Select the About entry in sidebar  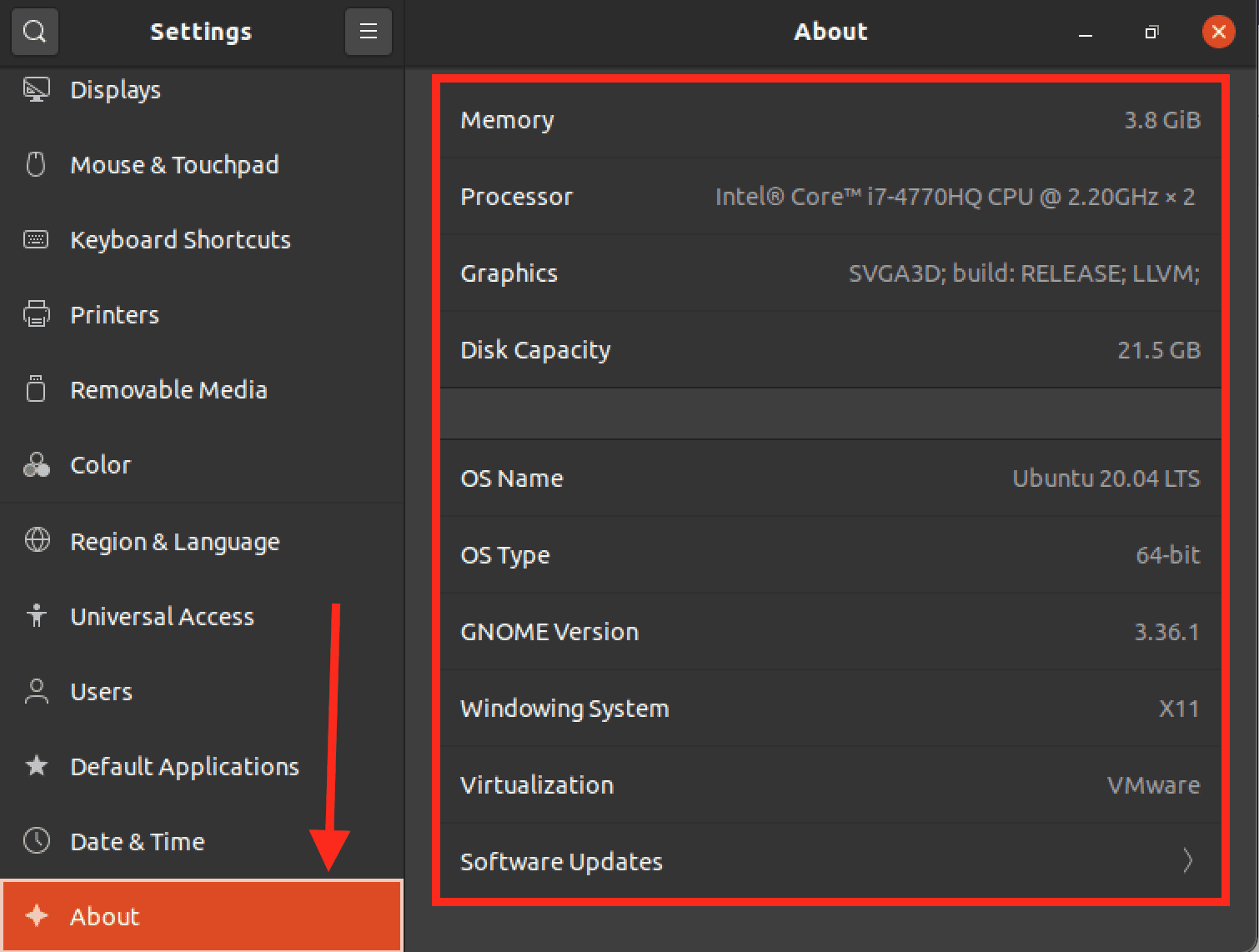(x=202, y=915)
